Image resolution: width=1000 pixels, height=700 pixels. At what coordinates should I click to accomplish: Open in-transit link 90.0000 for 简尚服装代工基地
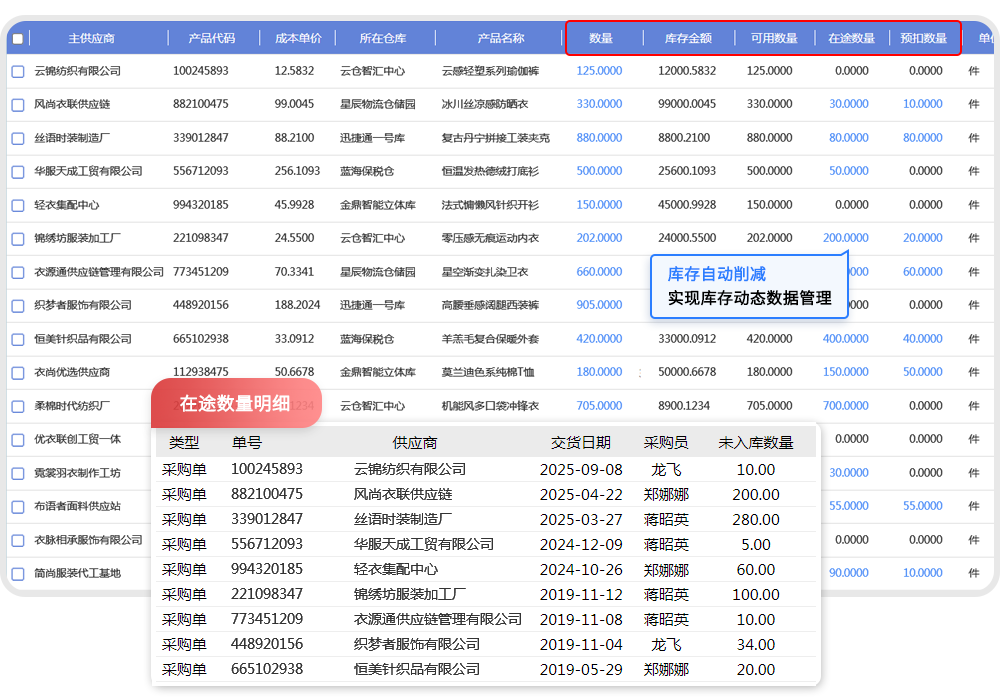[849, 573]
